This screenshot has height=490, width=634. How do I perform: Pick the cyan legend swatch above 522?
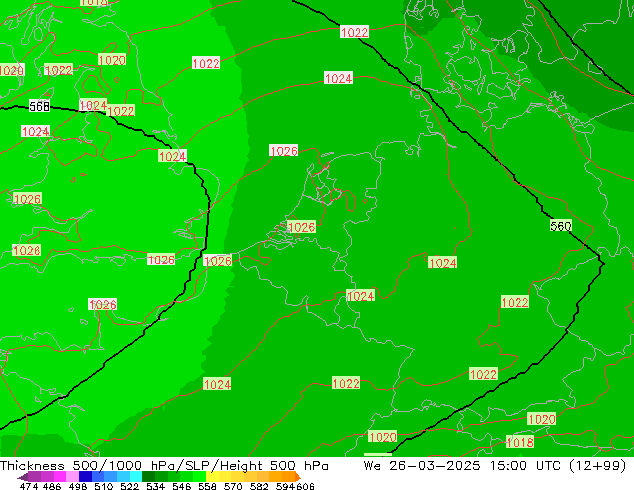(136, 476)
